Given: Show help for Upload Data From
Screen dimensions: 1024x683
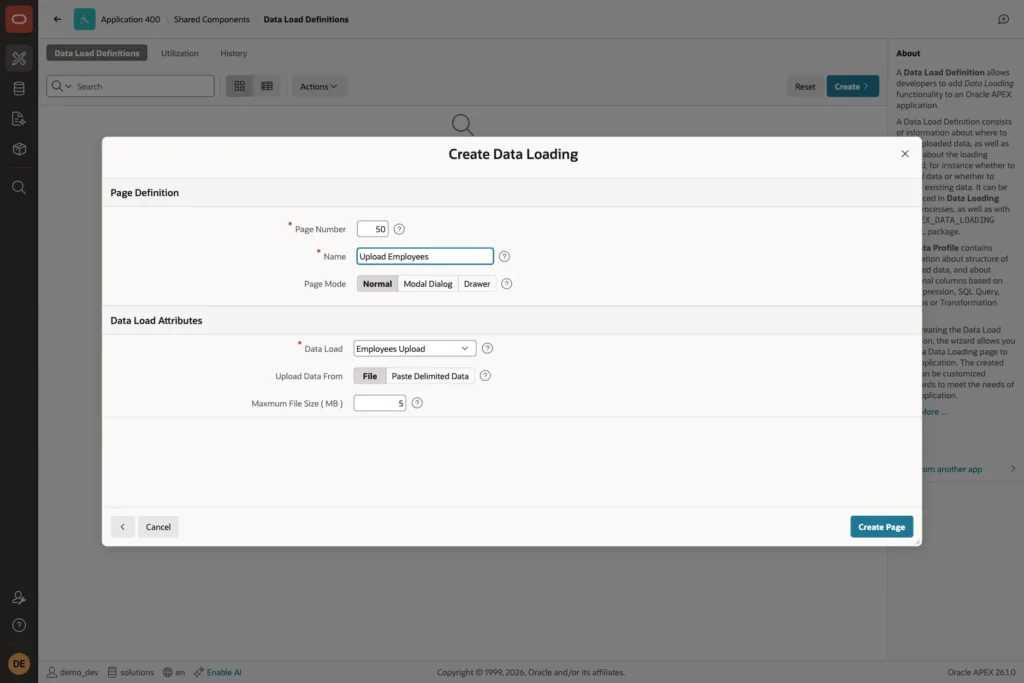Looking at the screenshot, I should click(485, 375).
